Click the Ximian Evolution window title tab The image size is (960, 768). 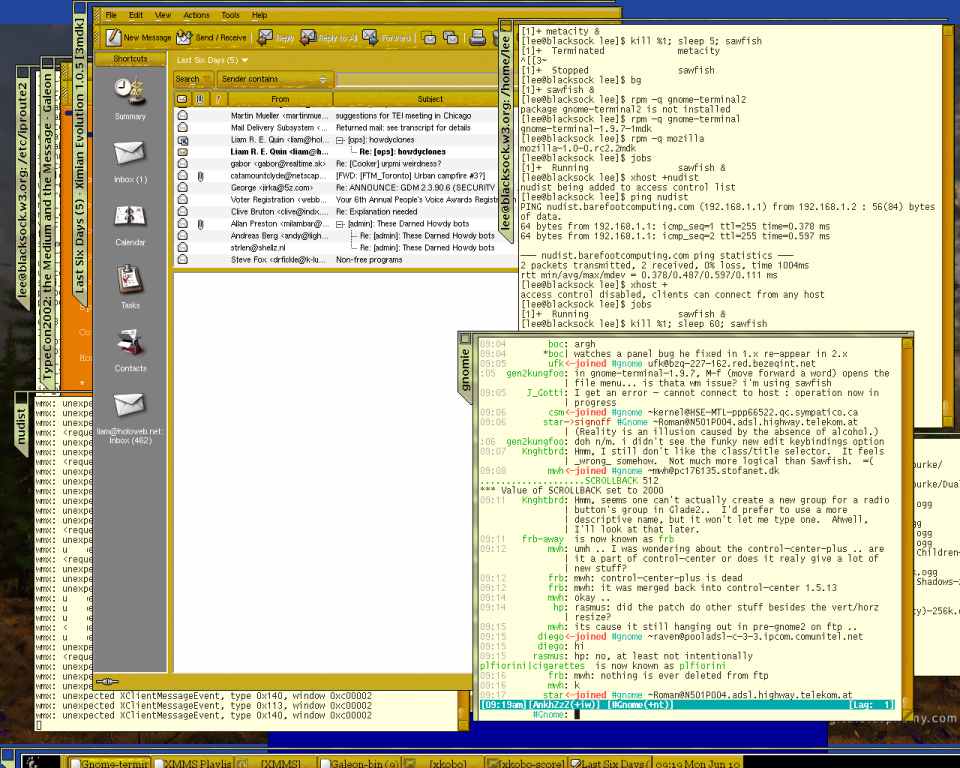[x=80, y=153]
